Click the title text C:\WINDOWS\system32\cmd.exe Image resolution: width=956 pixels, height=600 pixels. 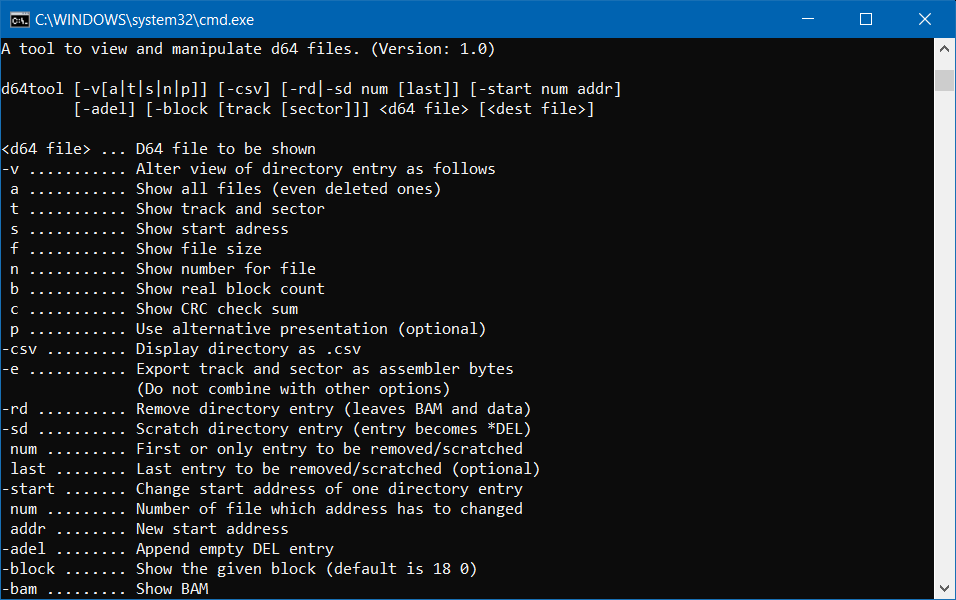tap(144, 20)
